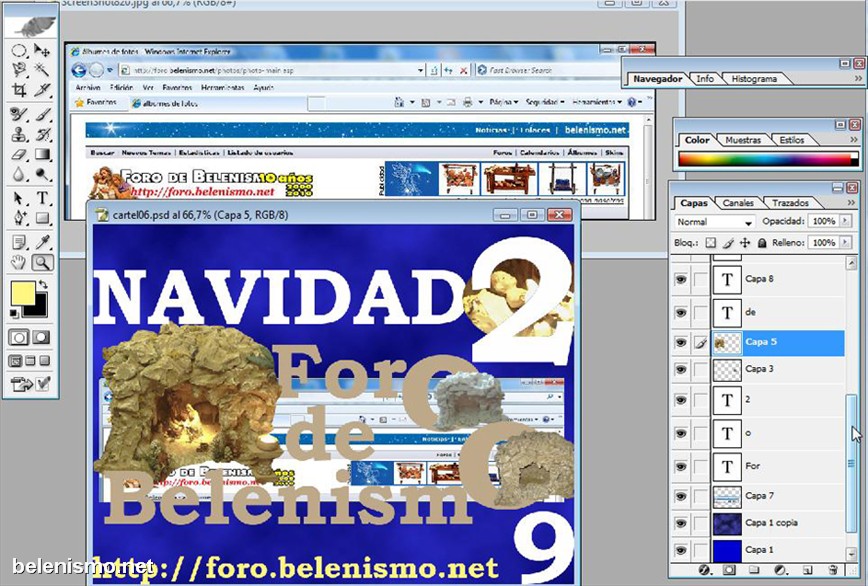Select the Zoom (magnifier) tool
The width and height of the screenshot is (868, 586).
coord(43,263)
